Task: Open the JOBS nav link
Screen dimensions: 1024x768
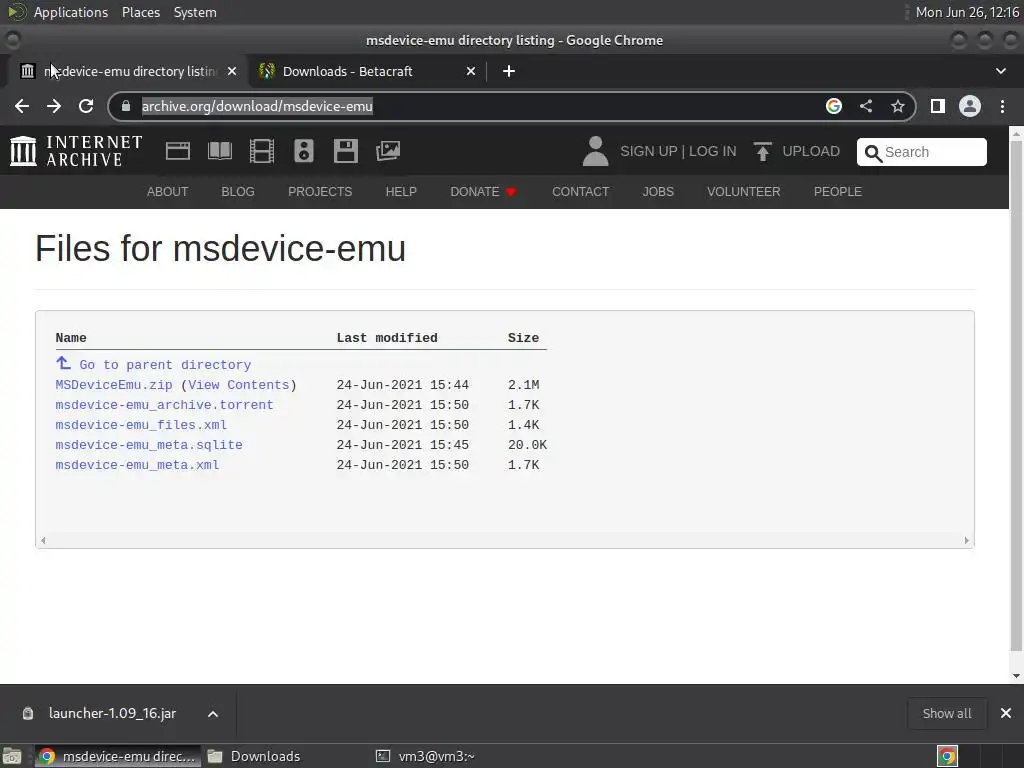Action: coord(658,191)
